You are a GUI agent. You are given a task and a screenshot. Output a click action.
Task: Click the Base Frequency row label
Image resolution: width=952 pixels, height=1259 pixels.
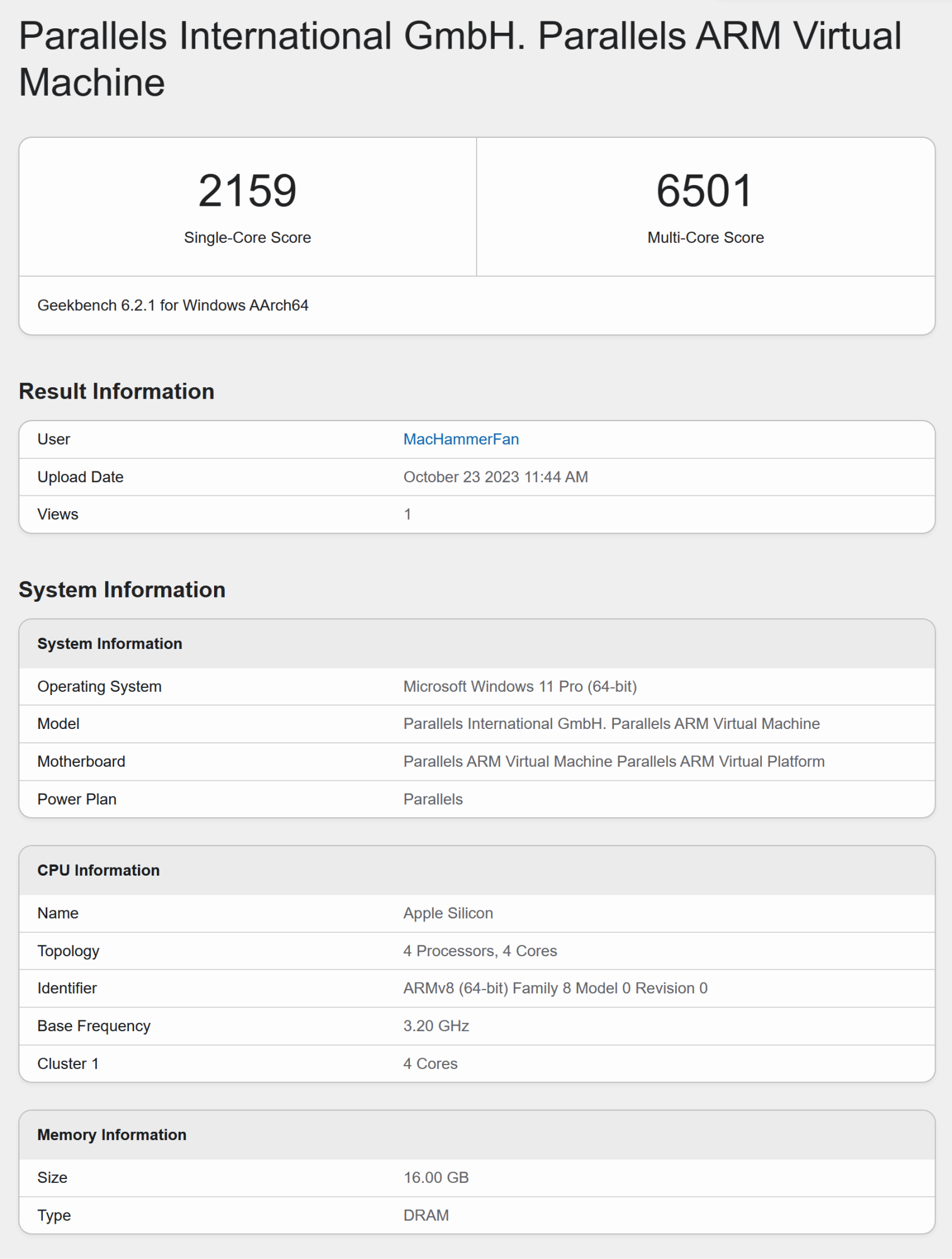click(x=94, y=1026)
